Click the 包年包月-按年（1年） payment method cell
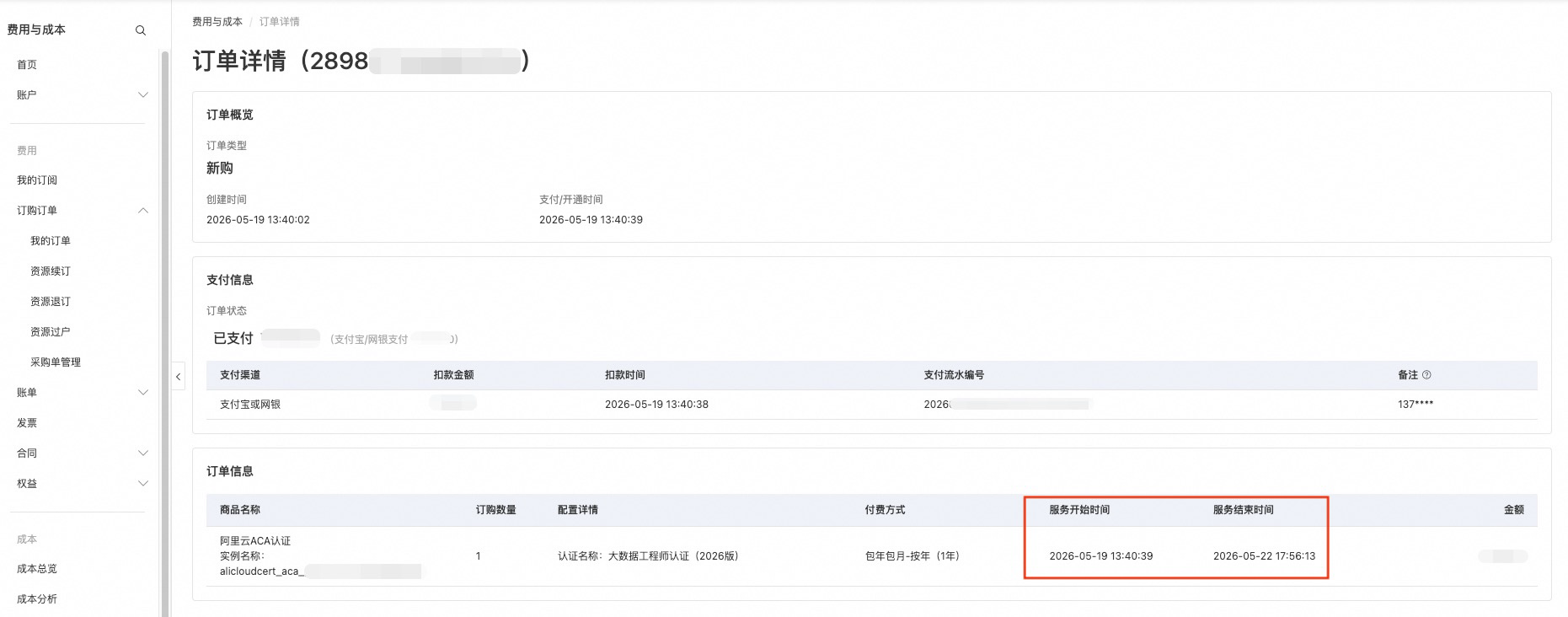The image size is (1568, 617). tap(912, 556)
